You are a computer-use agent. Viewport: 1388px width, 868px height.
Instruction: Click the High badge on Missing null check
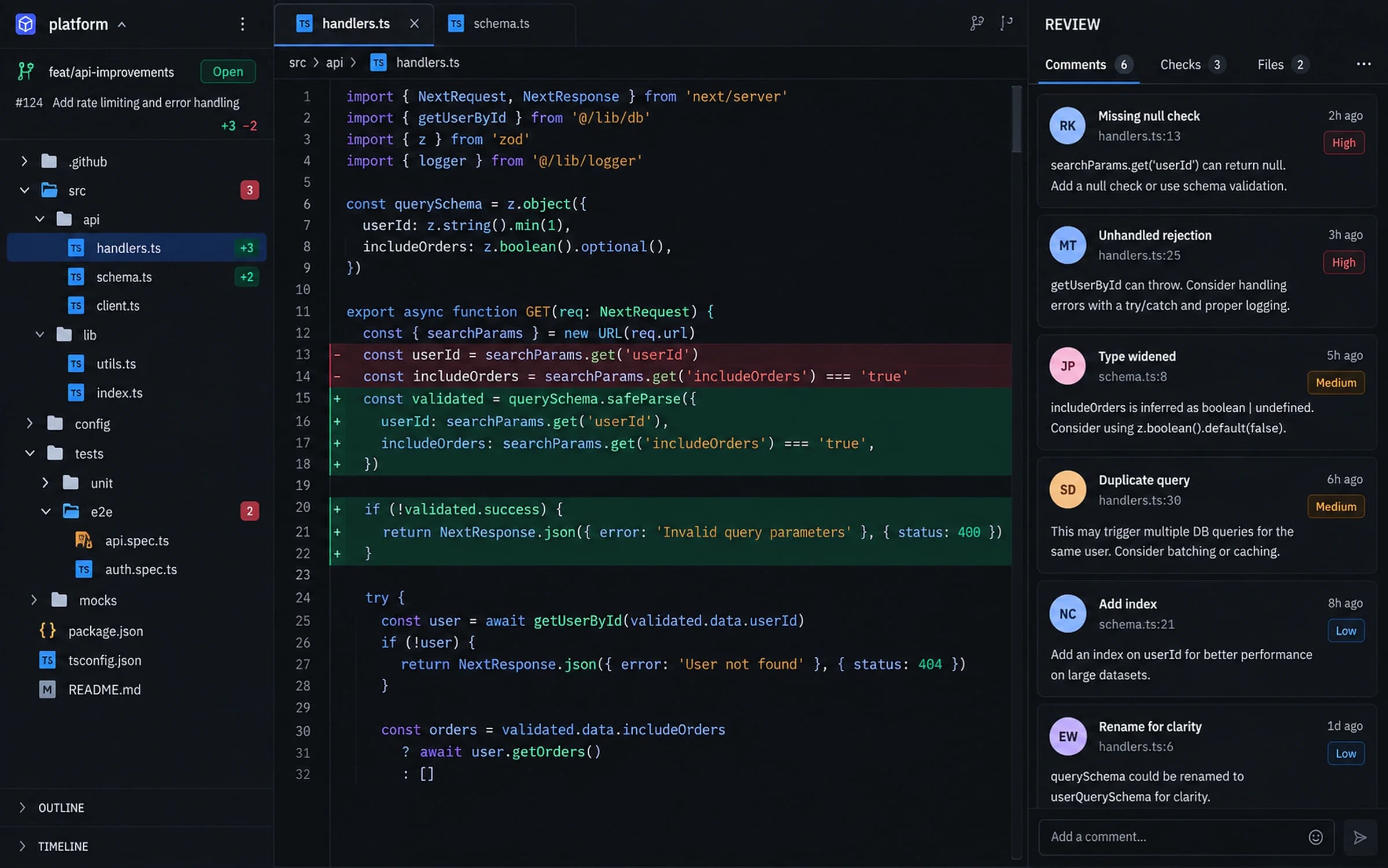(x=1343, y=143)
